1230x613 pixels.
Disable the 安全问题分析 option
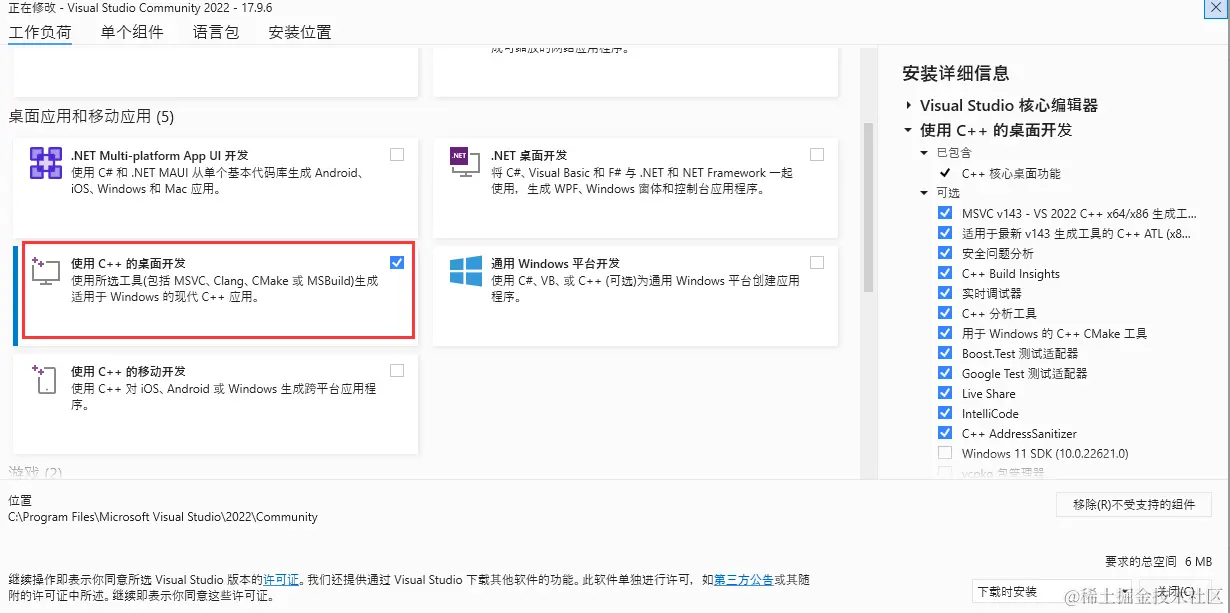point(945,253)
